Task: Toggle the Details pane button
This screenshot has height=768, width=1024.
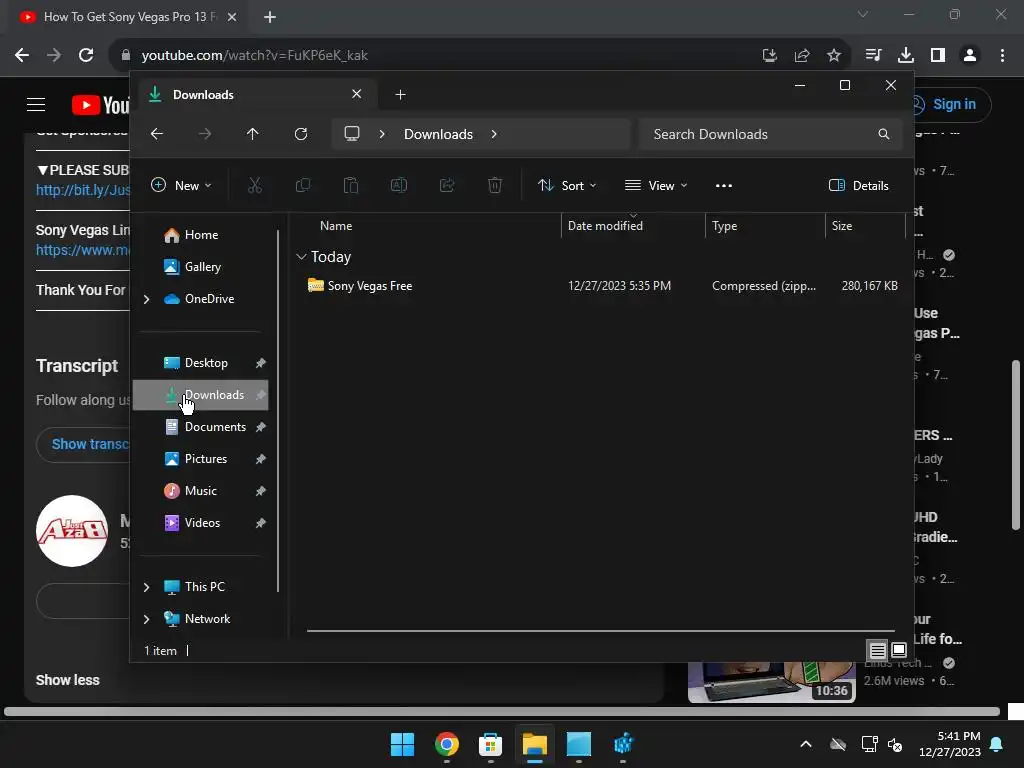Action: tap(858, 185)
